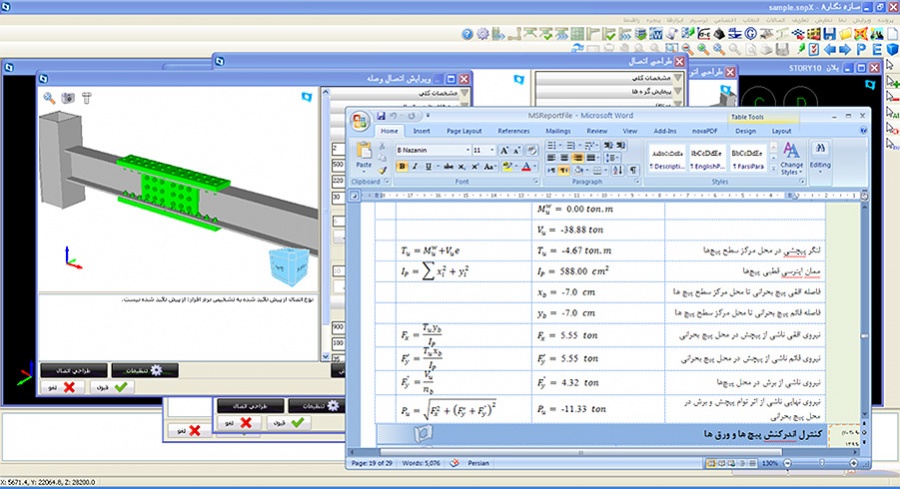Open the B Nazanin font name dropdown
This screenshot has width=900, height=489.
pyautogui.click(x=466, y=149)
